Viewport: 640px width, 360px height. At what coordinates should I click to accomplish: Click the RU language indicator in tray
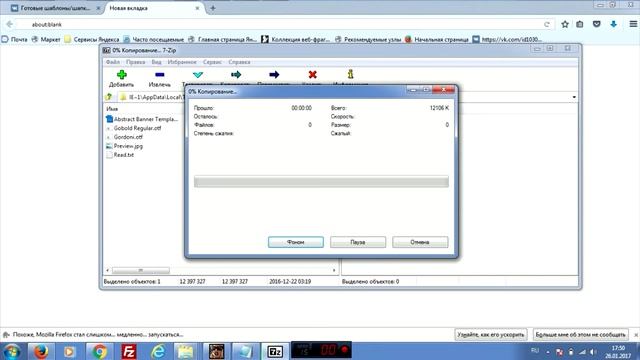click(535, 351)
